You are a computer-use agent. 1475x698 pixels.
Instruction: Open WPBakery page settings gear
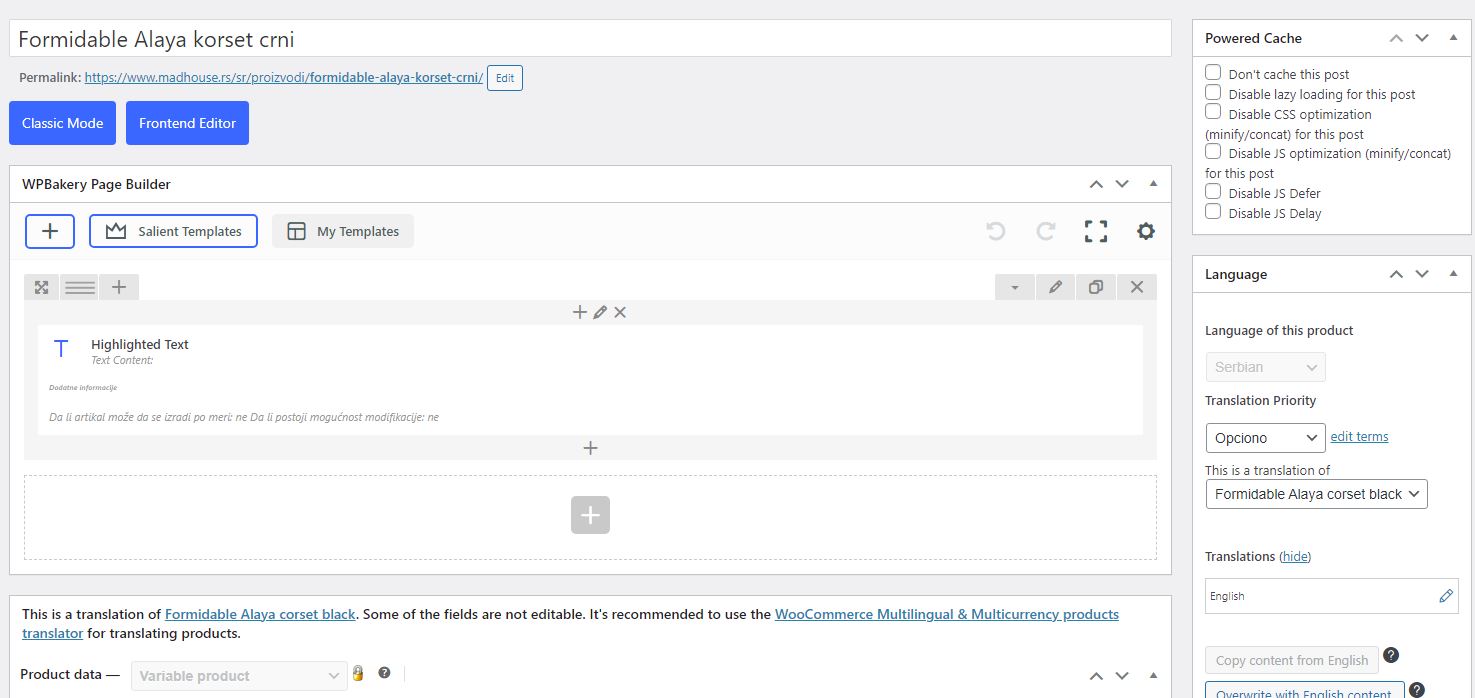[1146, 231]
